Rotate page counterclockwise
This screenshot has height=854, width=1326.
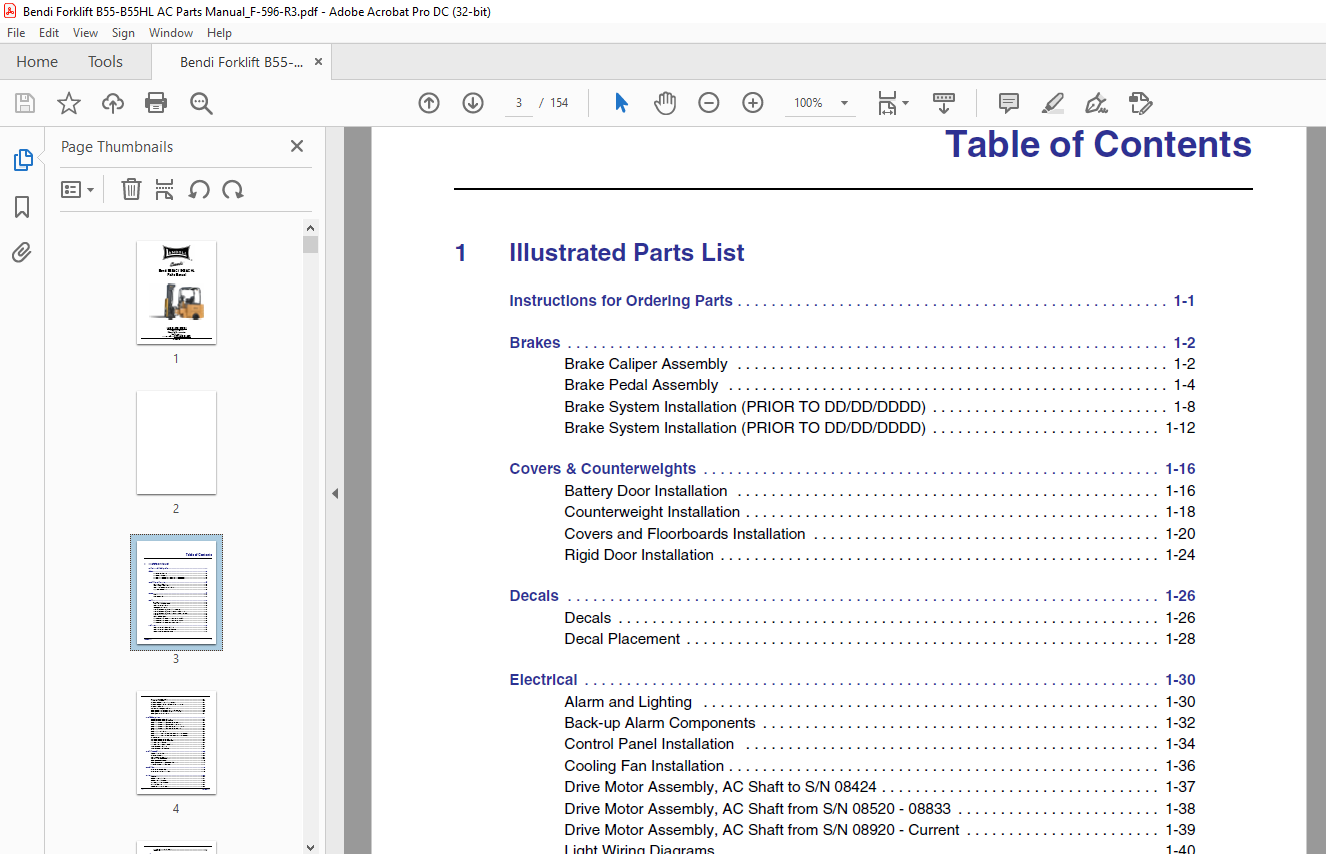[x=199, y=189]
